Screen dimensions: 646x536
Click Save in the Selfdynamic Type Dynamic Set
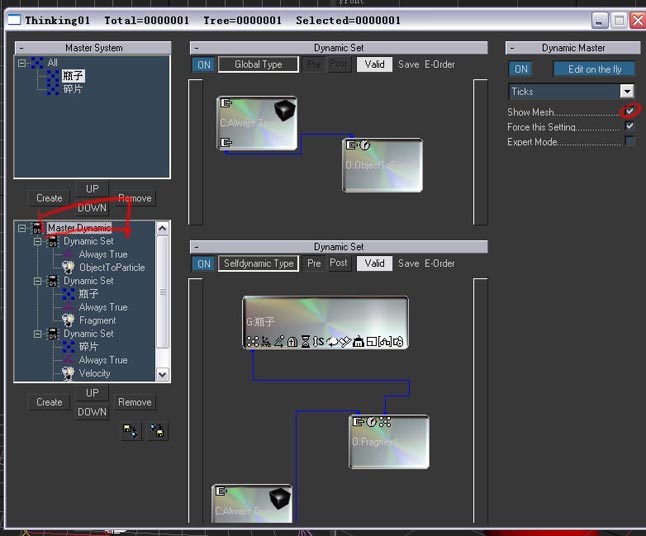pos(408,263)
